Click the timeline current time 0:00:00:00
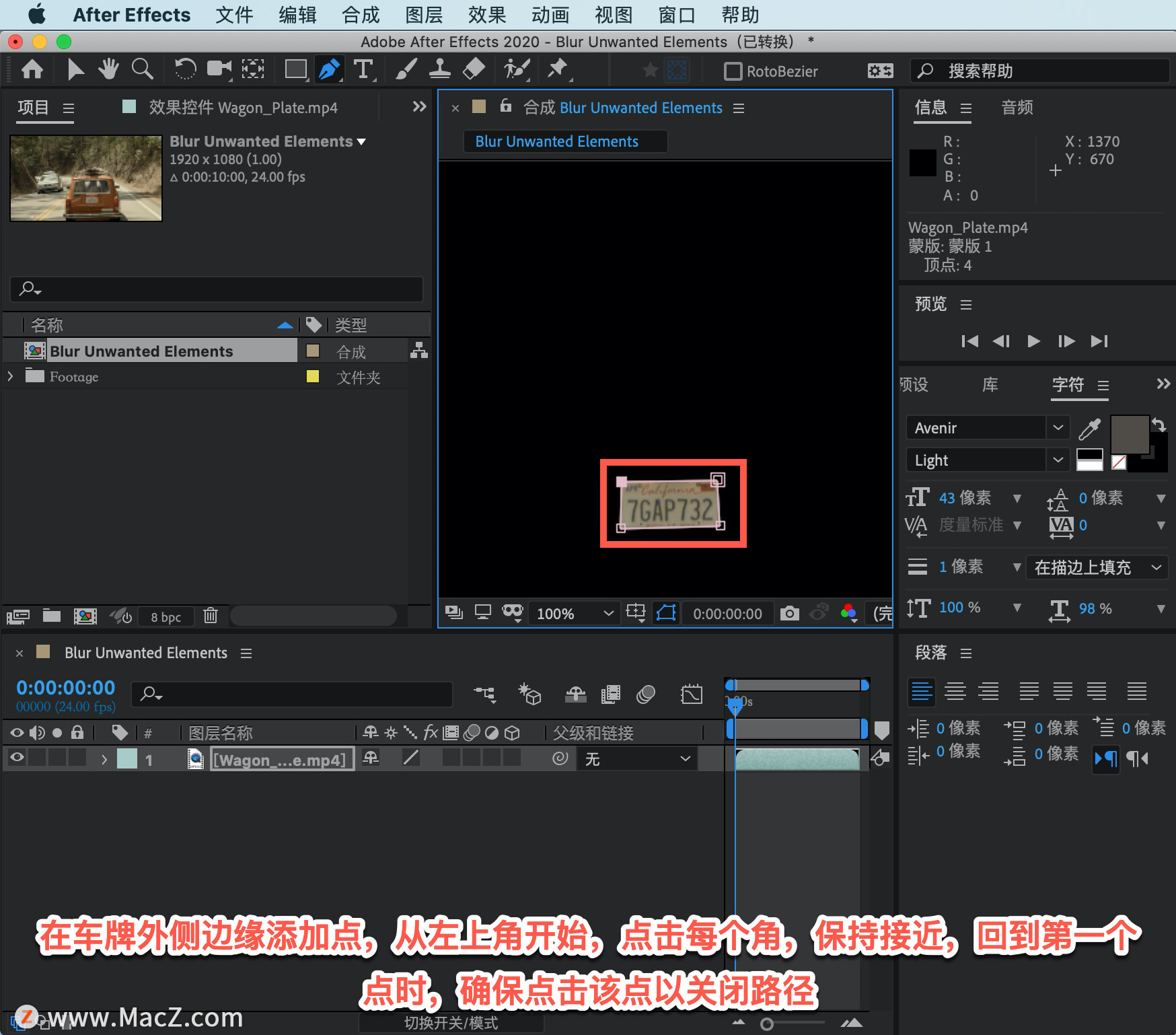This screenshot has width=1176, height=1035. [66, 688]
